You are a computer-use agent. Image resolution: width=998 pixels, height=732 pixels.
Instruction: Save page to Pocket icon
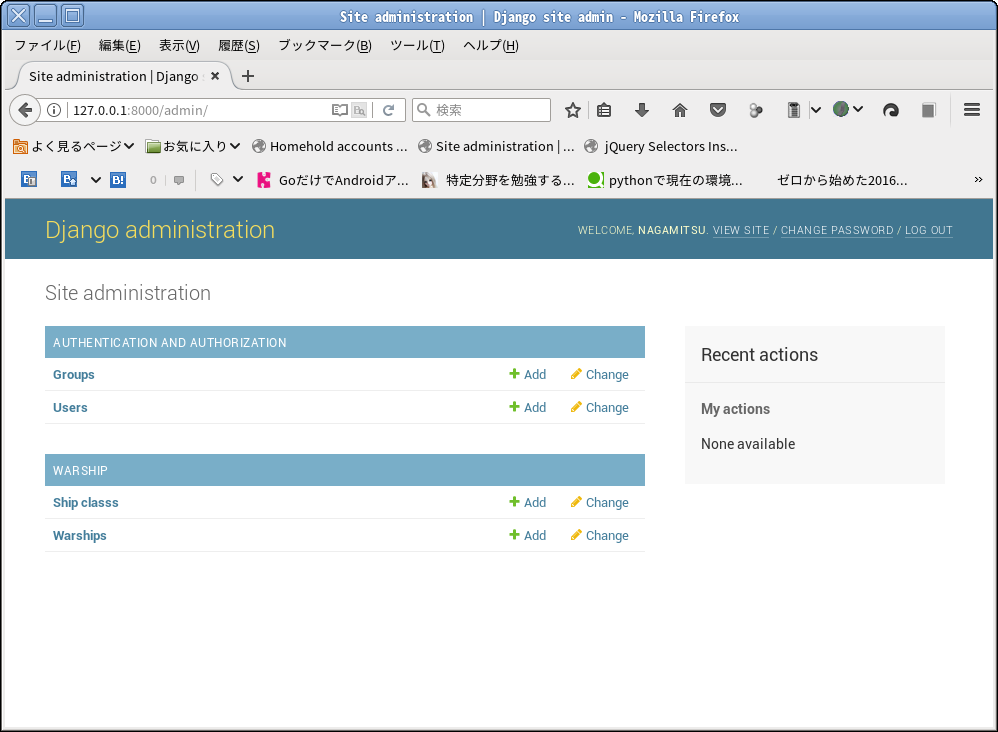(x=718, y=110)
